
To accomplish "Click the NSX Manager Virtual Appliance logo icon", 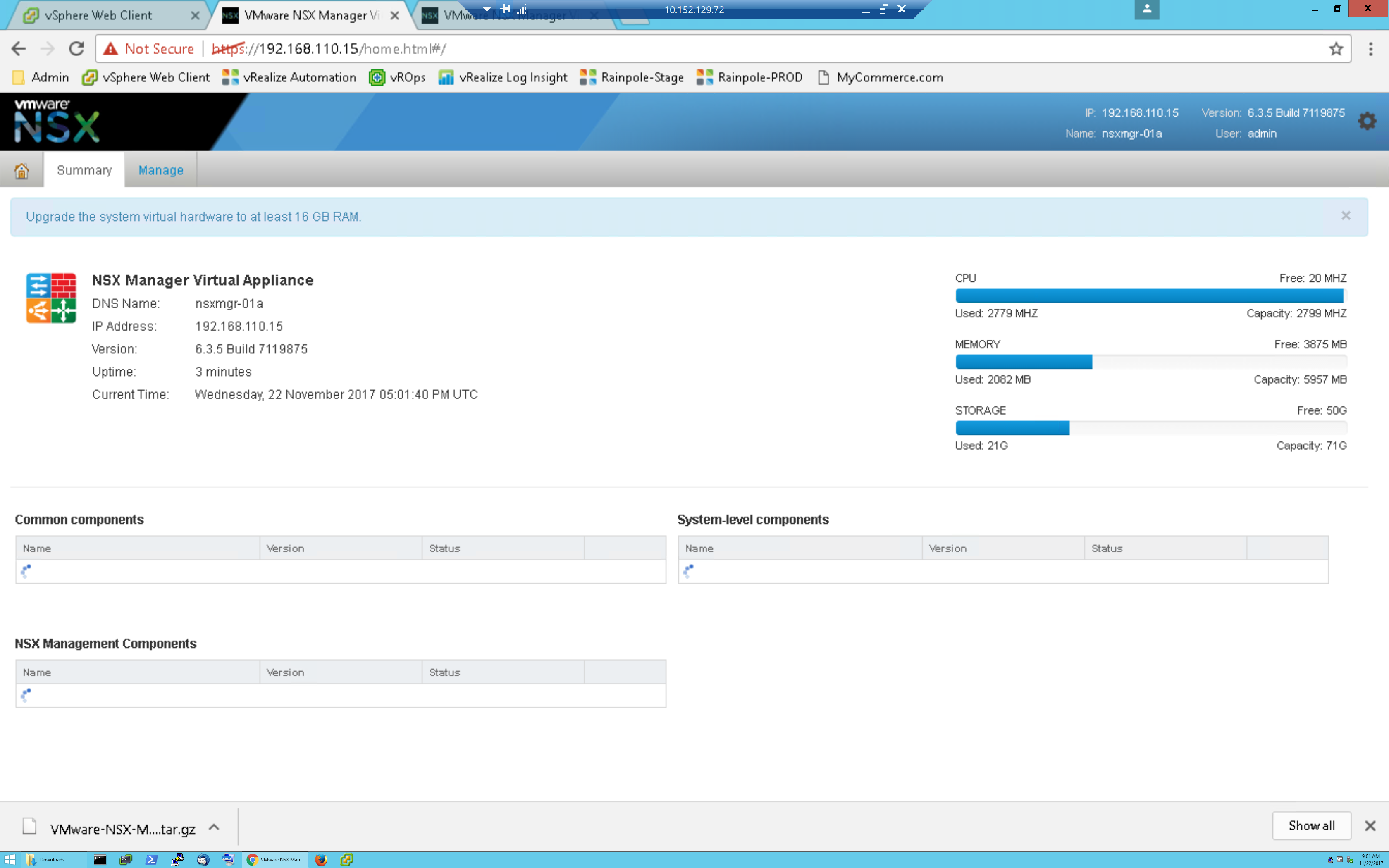I will [51, 298].
